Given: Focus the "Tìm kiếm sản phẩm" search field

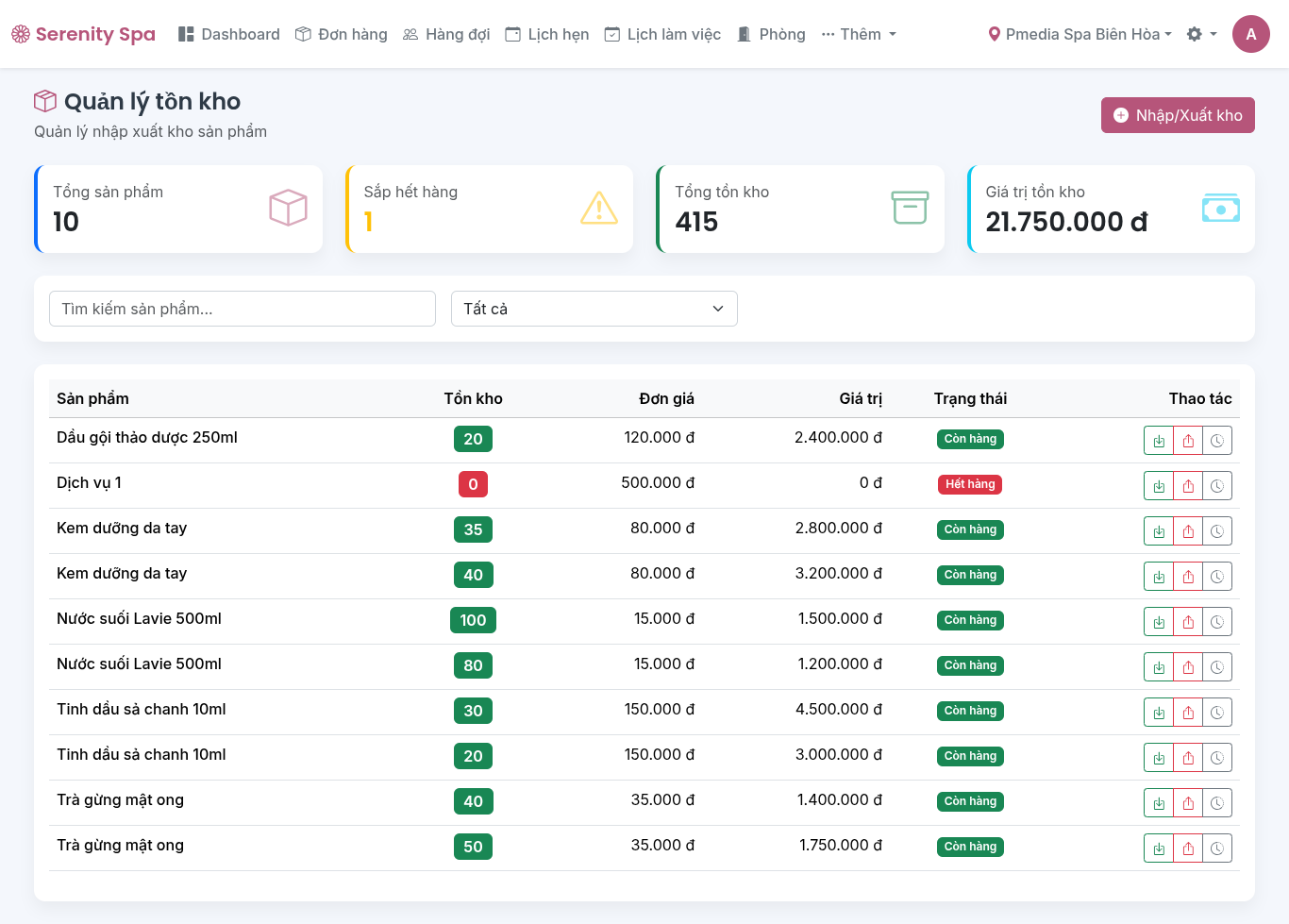Looking at the screenshot, I should click(243, 309).
